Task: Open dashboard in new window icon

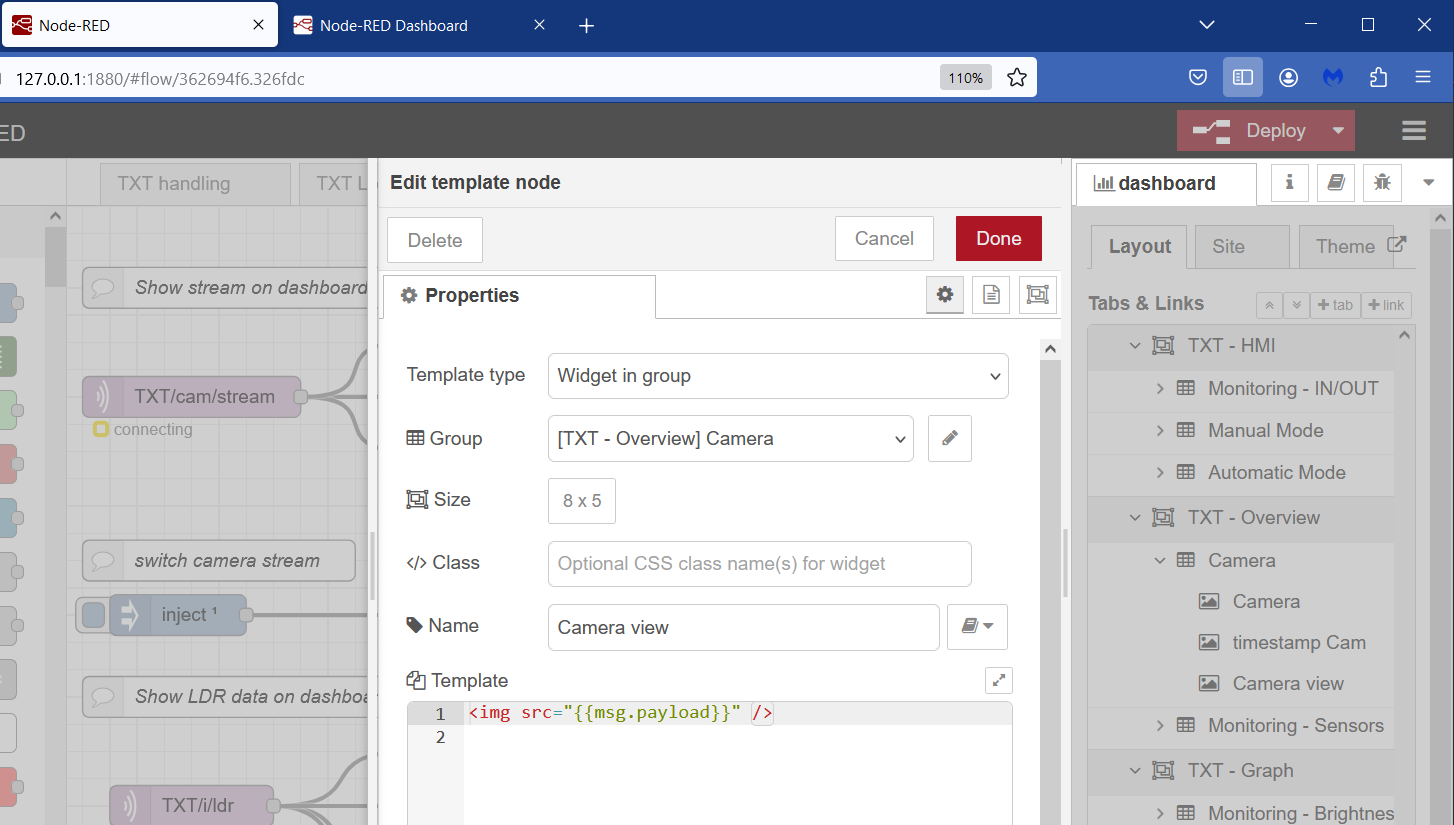Action: (x=1398, y=244)
